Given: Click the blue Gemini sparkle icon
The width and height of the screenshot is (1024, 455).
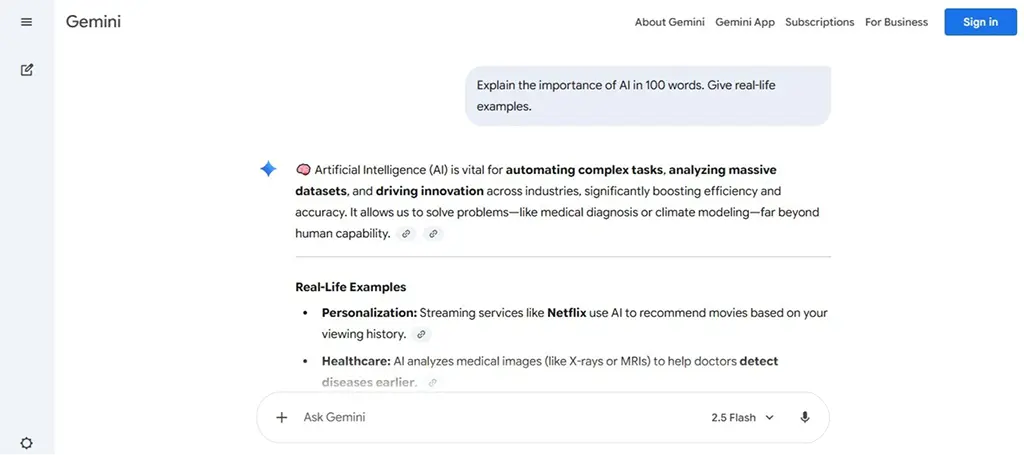Looking at the screenshot, I should point(268,169).
